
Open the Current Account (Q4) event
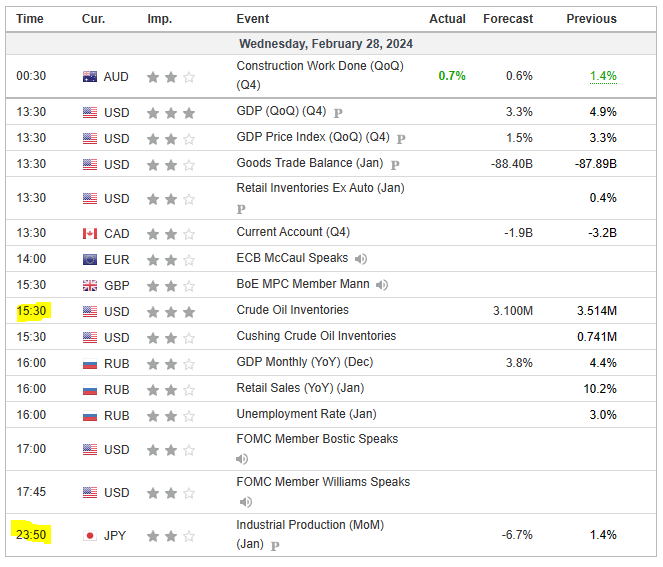click(293, 232)
